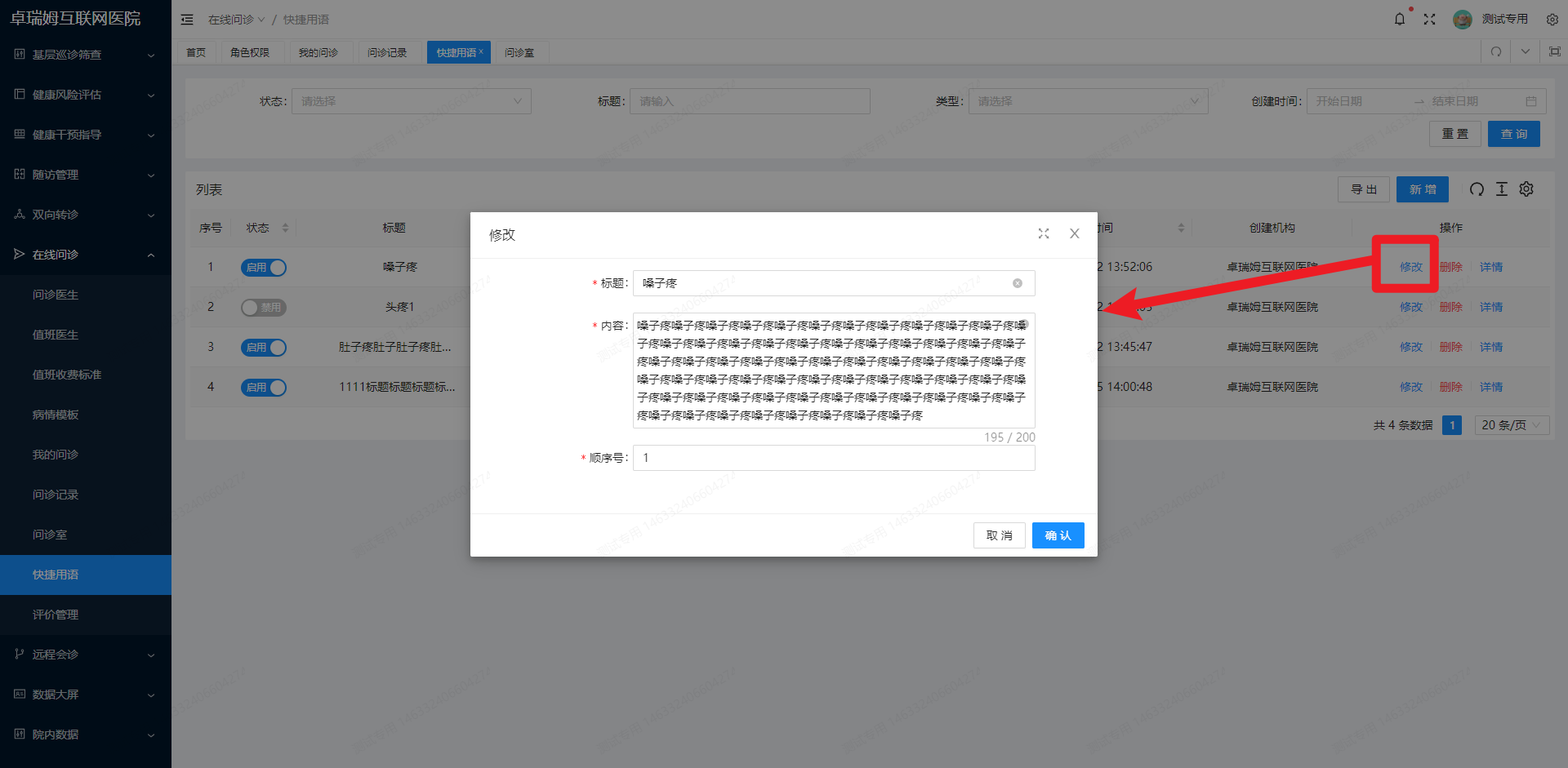Collapse the sidebar via hamburger icon
The height and width of the screenshot is (768, 1568).
click(x=187, y=19)
